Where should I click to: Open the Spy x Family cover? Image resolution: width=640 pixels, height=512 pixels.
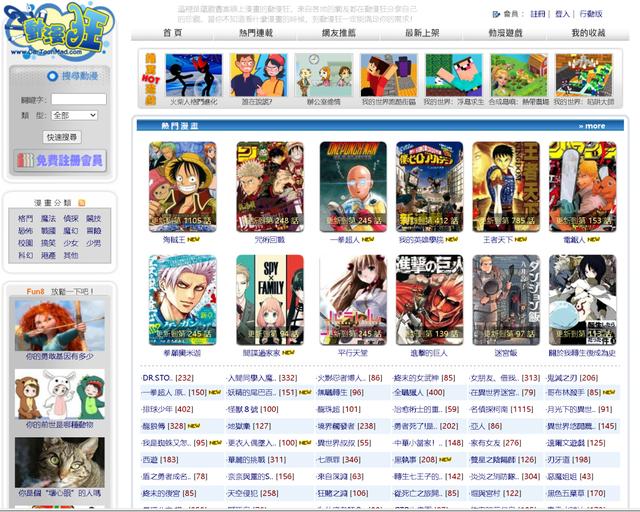tap(270, 300)
